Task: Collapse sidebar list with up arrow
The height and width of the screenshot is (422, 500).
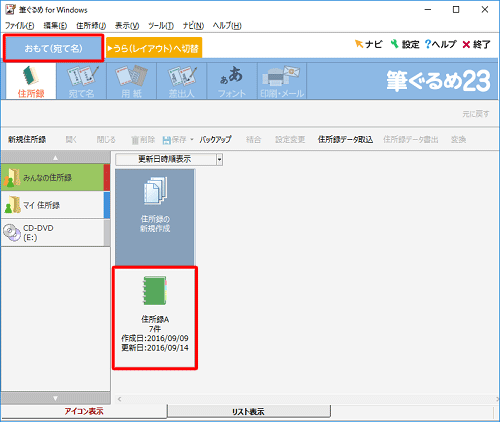Action: pos(56,157)
